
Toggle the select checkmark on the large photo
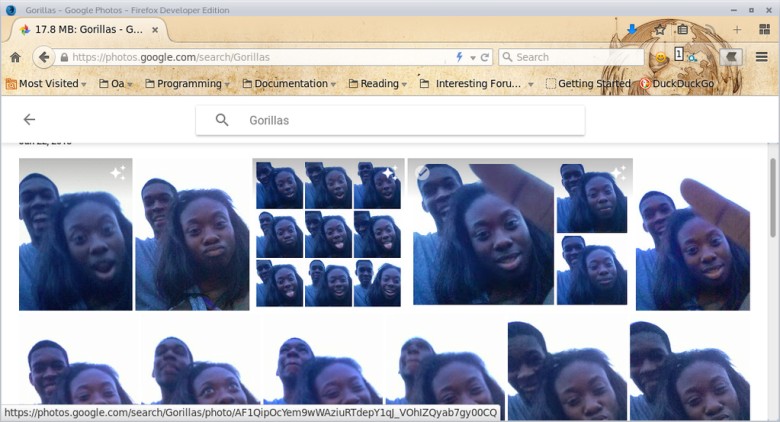[422, 174]
